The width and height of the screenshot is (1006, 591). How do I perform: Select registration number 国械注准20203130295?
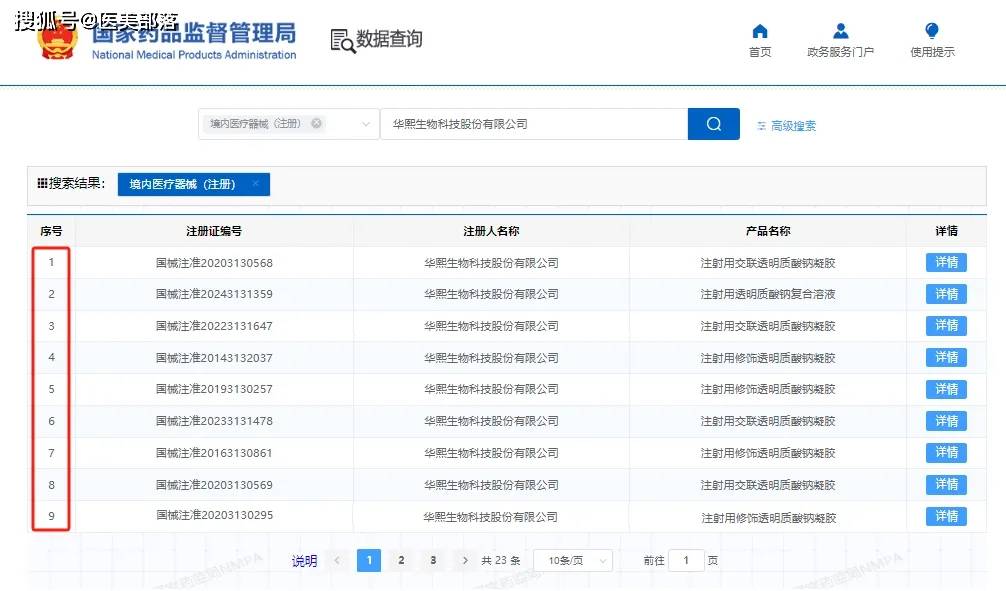(x=214, y=515)
